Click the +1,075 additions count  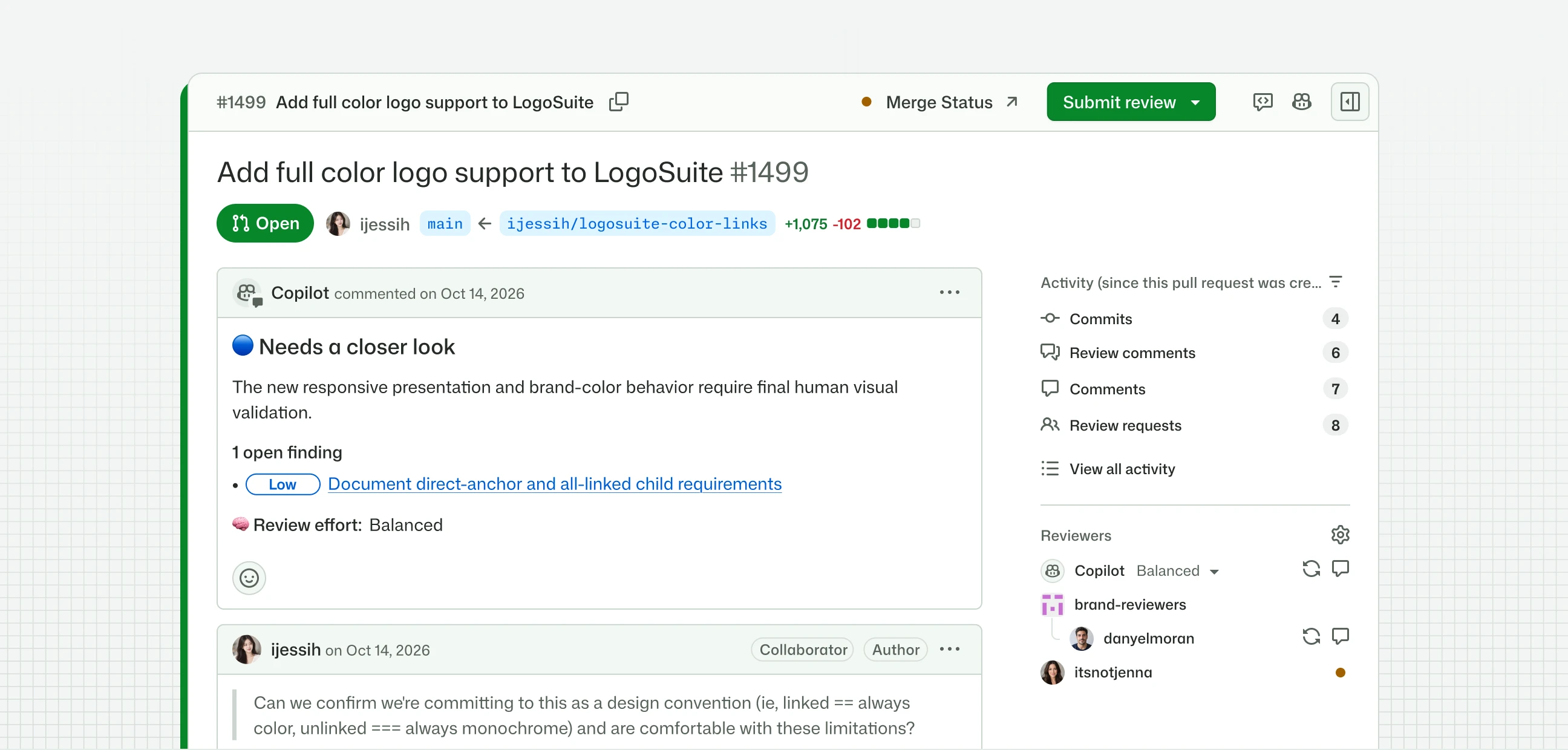click(x=806, y=224)
